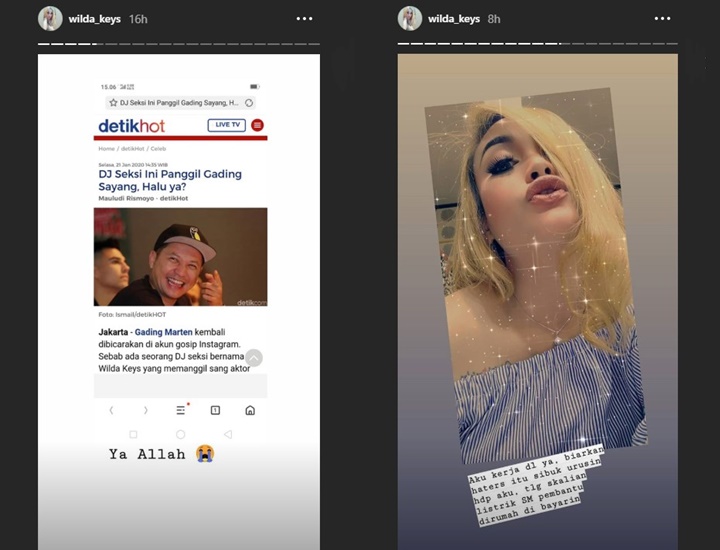The image size is (720, 550).
Task: Click the LIVE TV button
Action: click(226, 125)
